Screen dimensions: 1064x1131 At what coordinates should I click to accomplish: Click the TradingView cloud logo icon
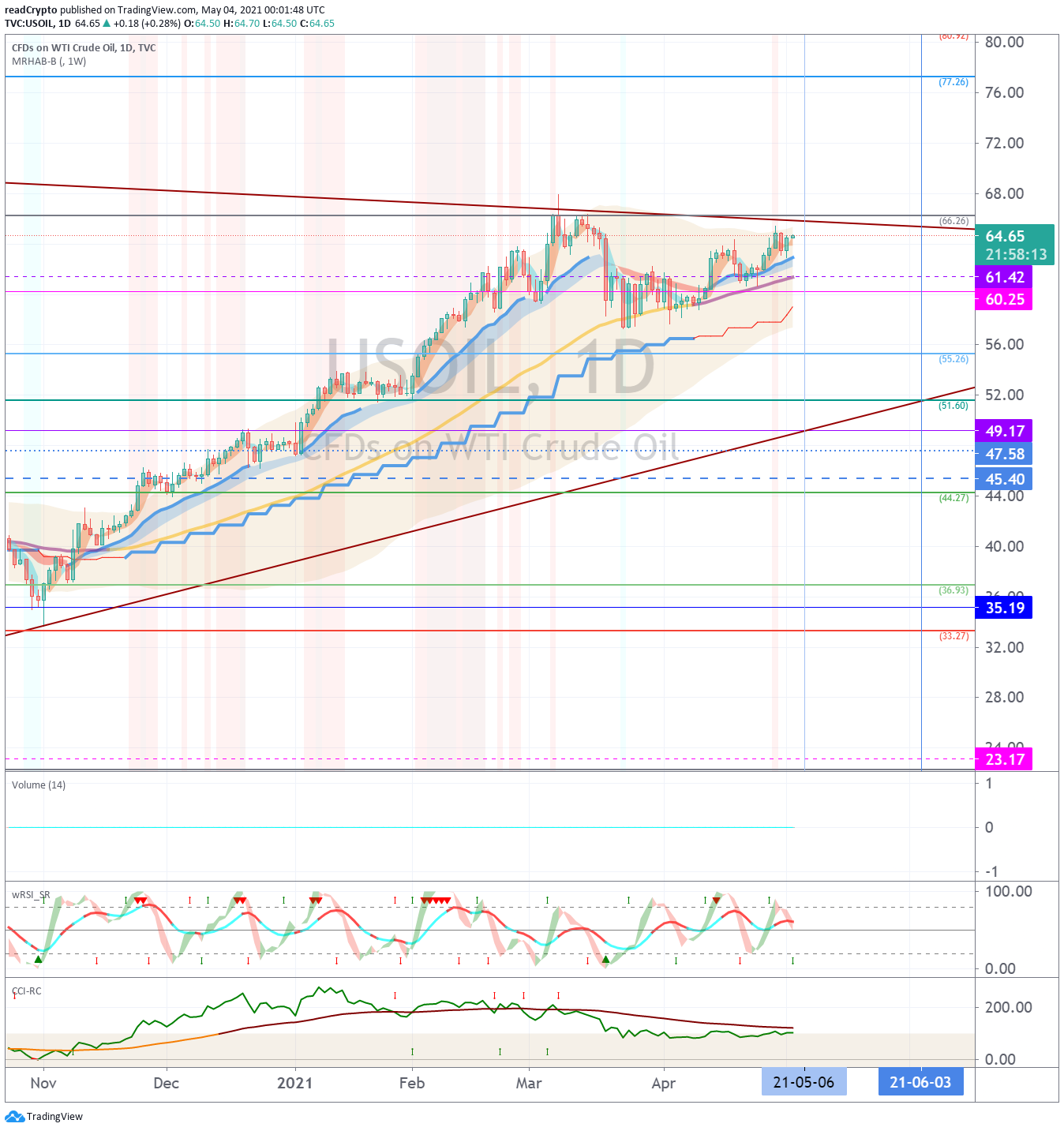tap(14, 1116)
